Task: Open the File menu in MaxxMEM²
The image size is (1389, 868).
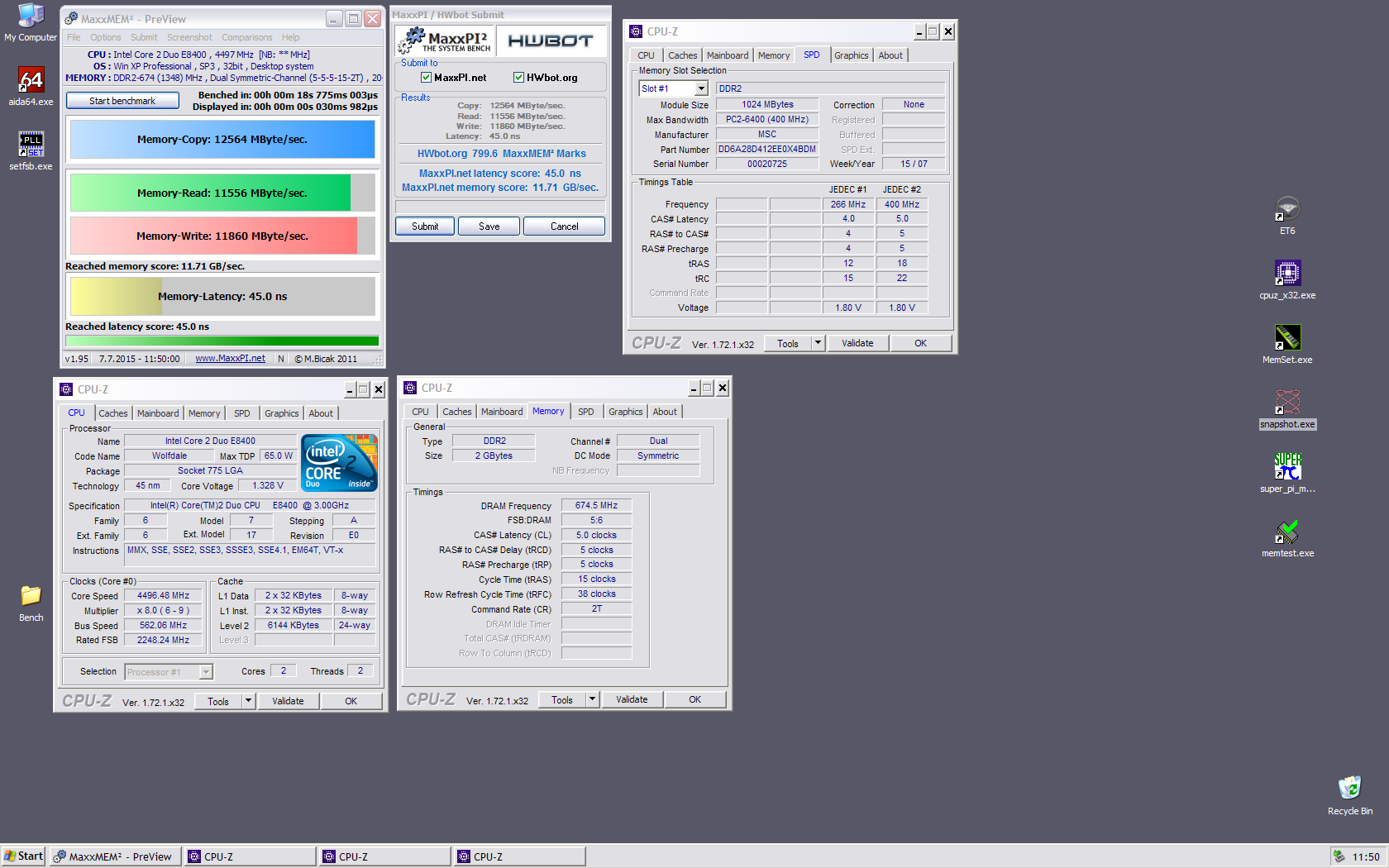Action: tap(74, 37)
